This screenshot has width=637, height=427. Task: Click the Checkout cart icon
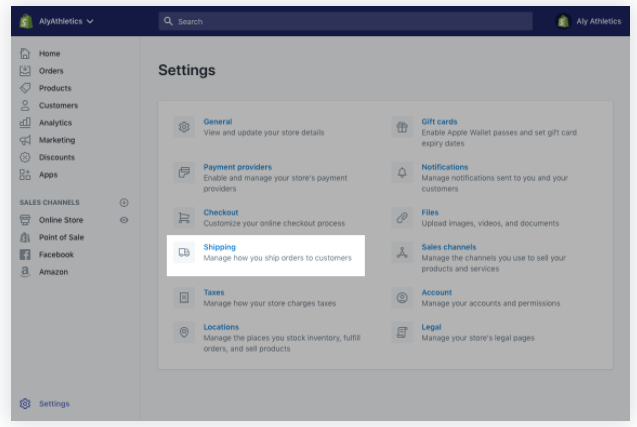[x=184, y=218]
